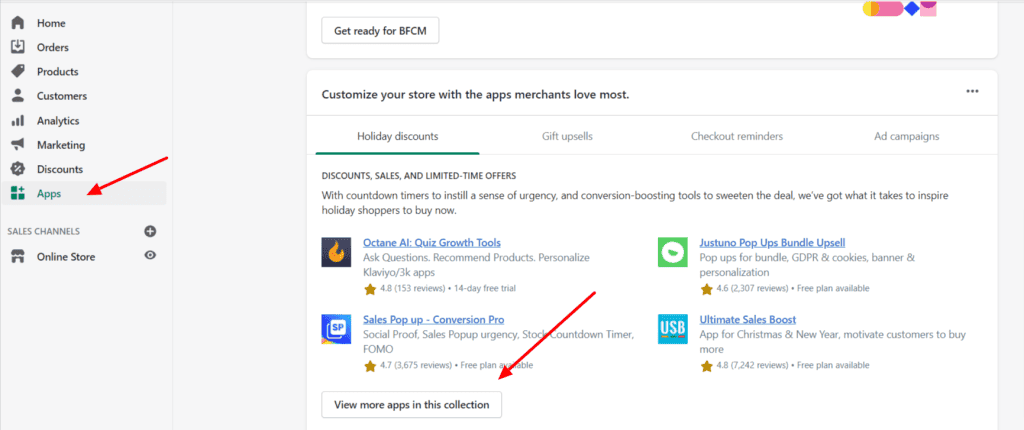Click the 4.8 (7,242 reviews) rating text
The image size is (1024, 430).
click(752, 365)
